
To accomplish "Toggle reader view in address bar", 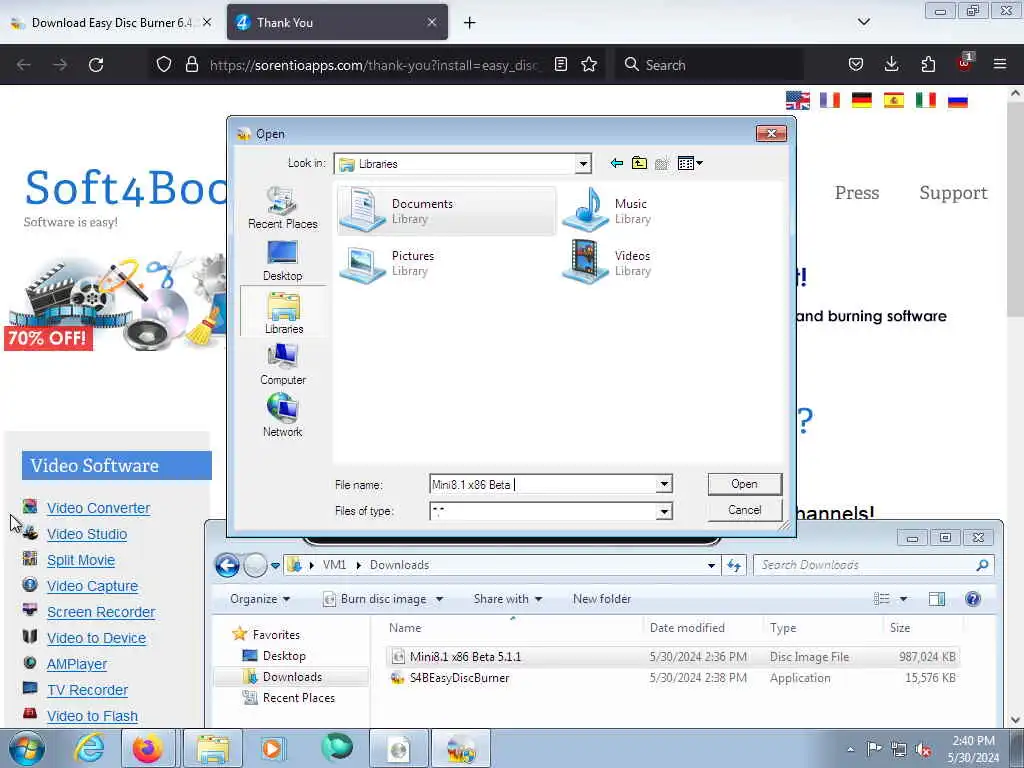I will tap(560, 65).
